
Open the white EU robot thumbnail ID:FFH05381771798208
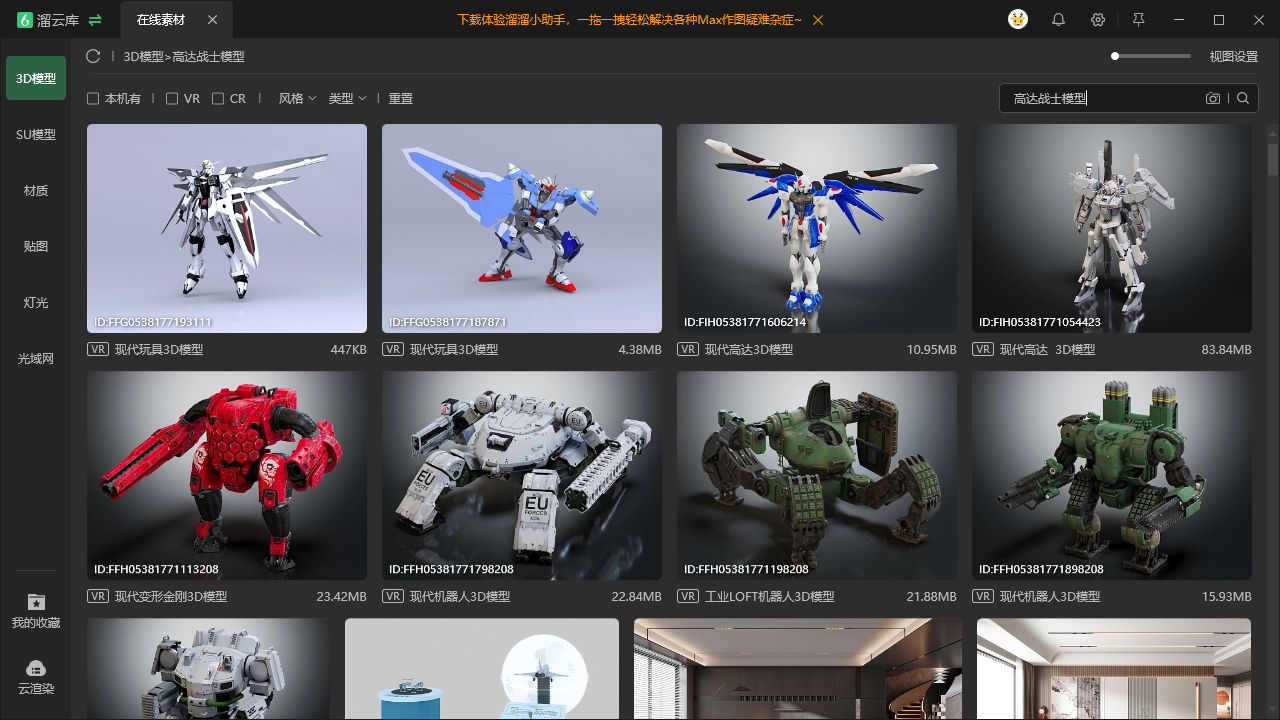click(522, 476)
